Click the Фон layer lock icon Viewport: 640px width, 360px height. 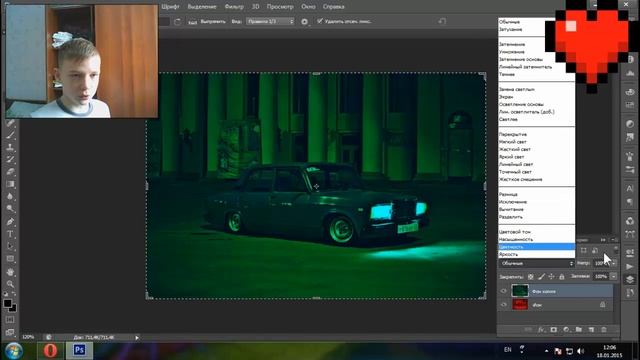point(602,304)
